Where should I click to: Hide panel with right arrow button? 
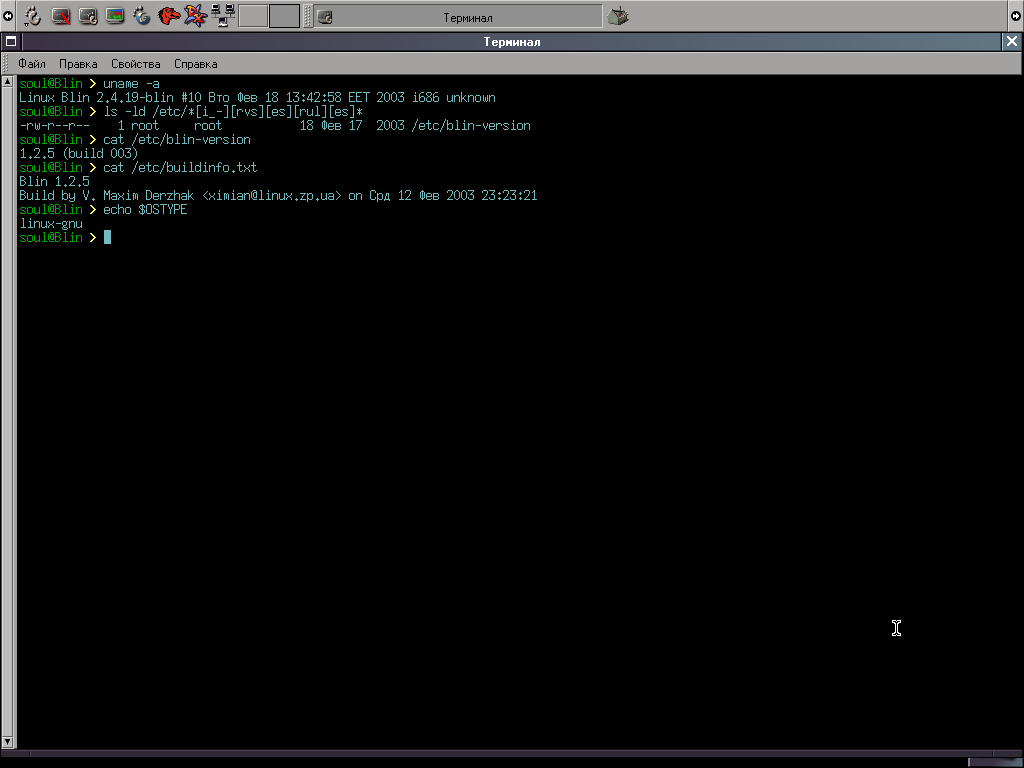point(1016,16)
